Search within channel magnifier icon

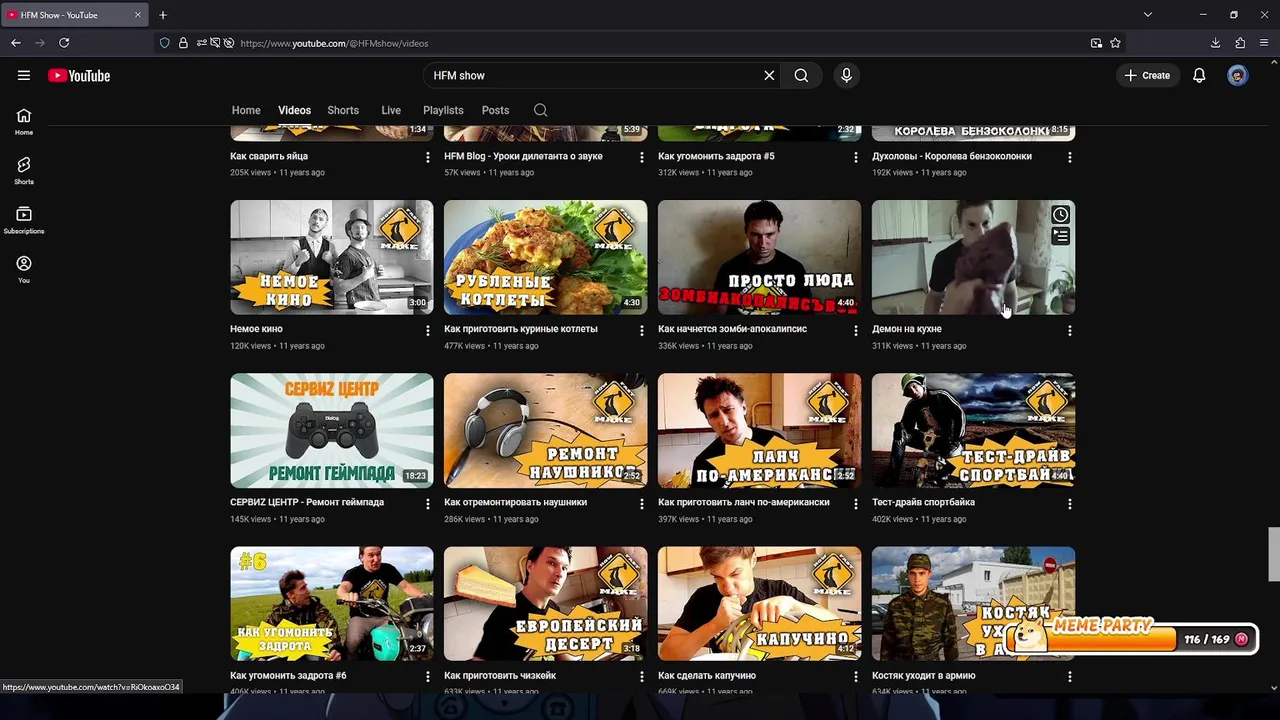[540, 110]
